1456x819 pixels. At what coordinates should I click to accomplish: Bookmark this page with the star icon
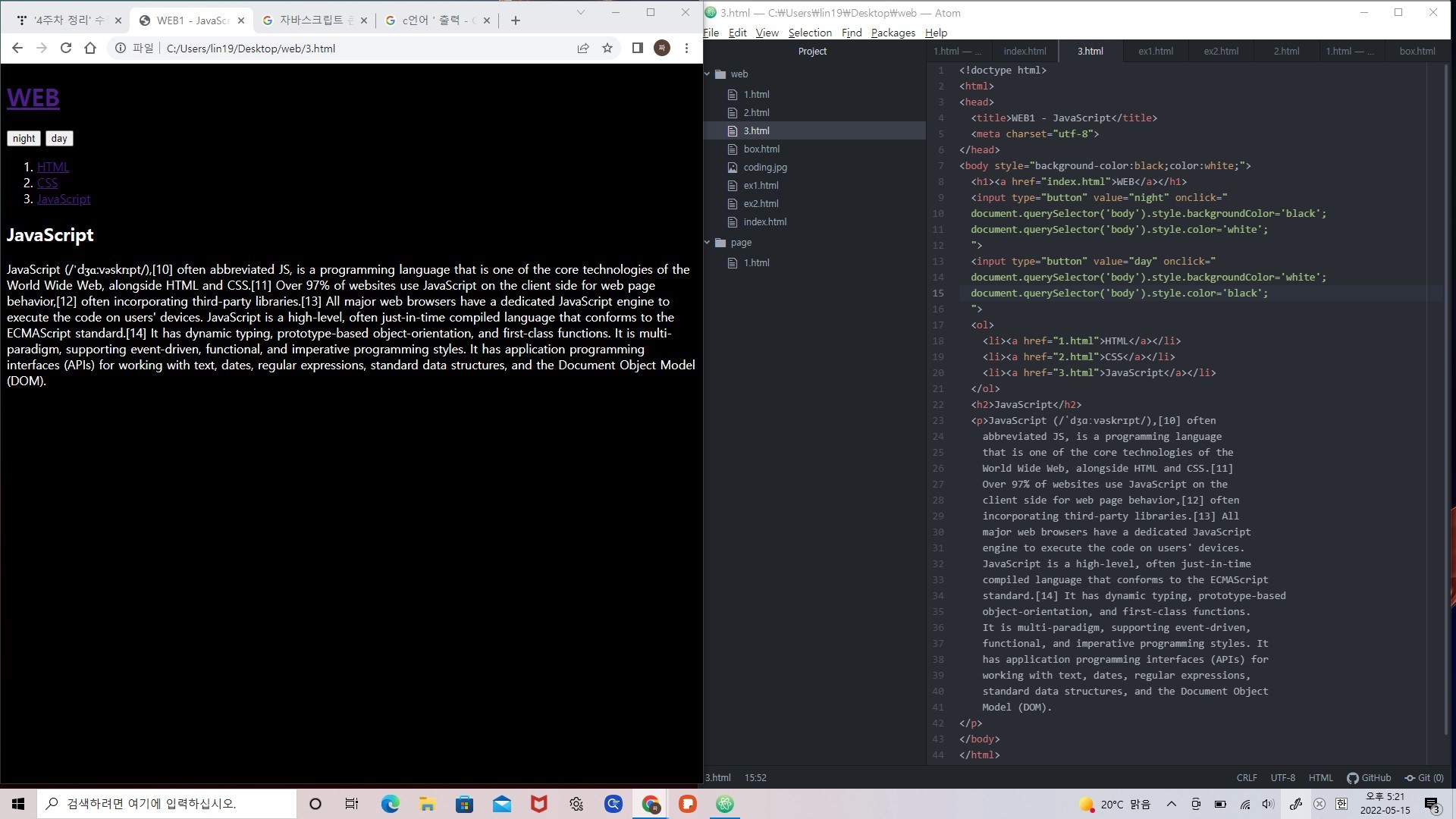[x=607, y=48]
